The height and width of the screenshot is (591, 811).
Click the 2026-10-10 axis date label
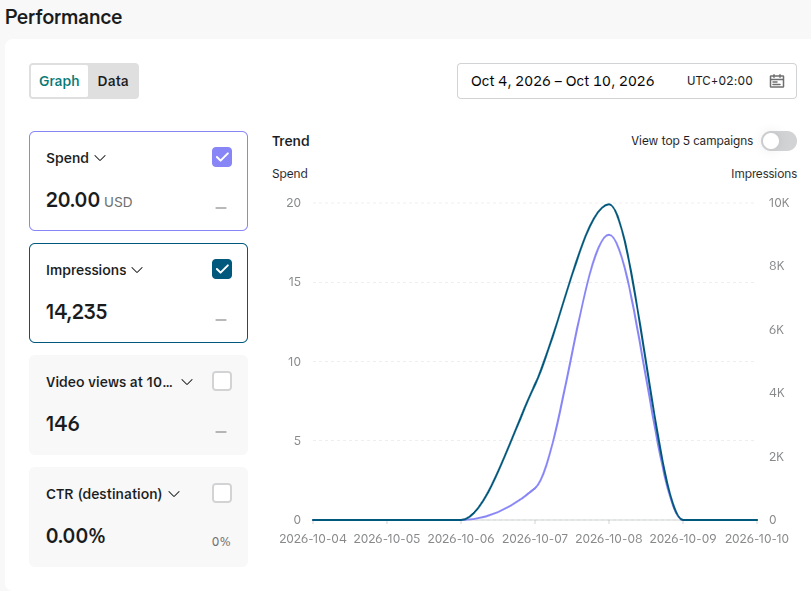(x=757, y=539)
